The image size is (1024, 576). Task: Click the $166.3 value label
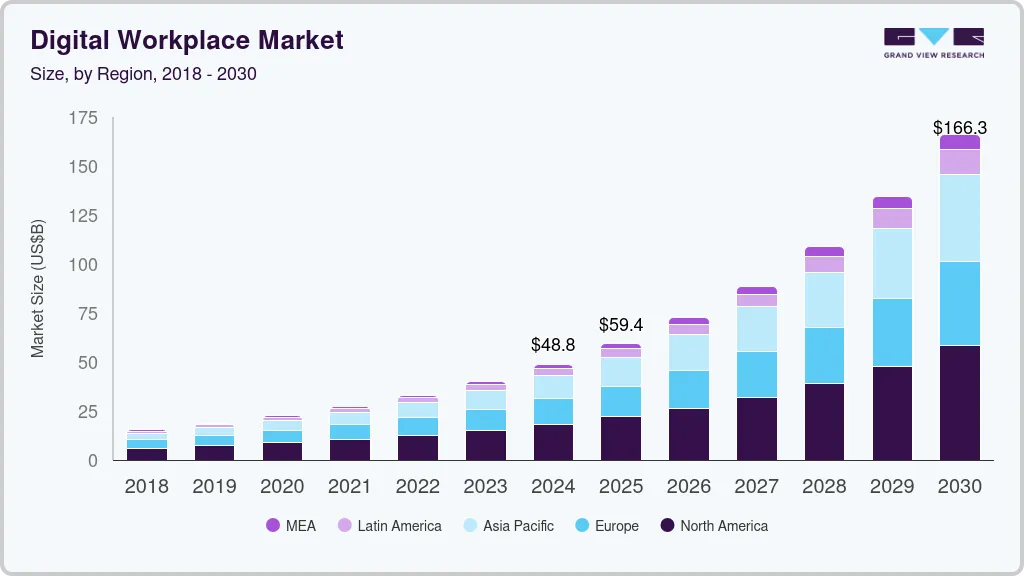point(959,128)
